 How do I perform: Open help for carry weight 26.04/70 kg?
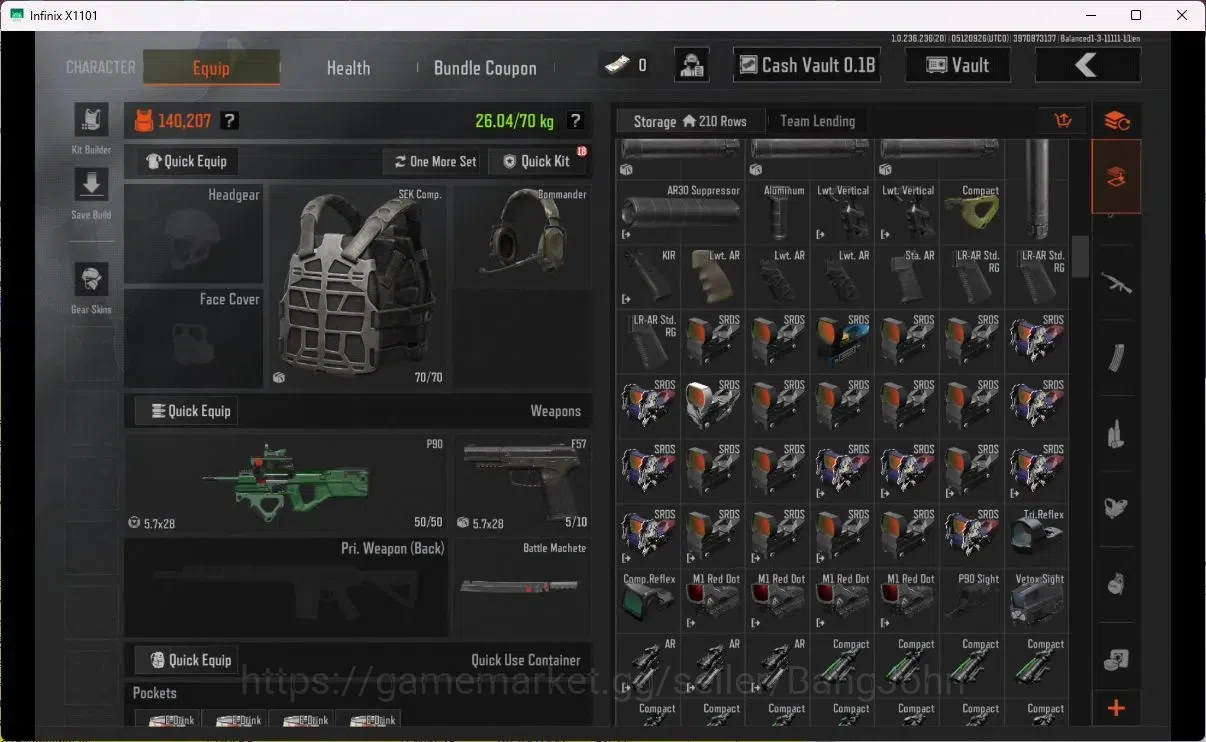[576, 121]
